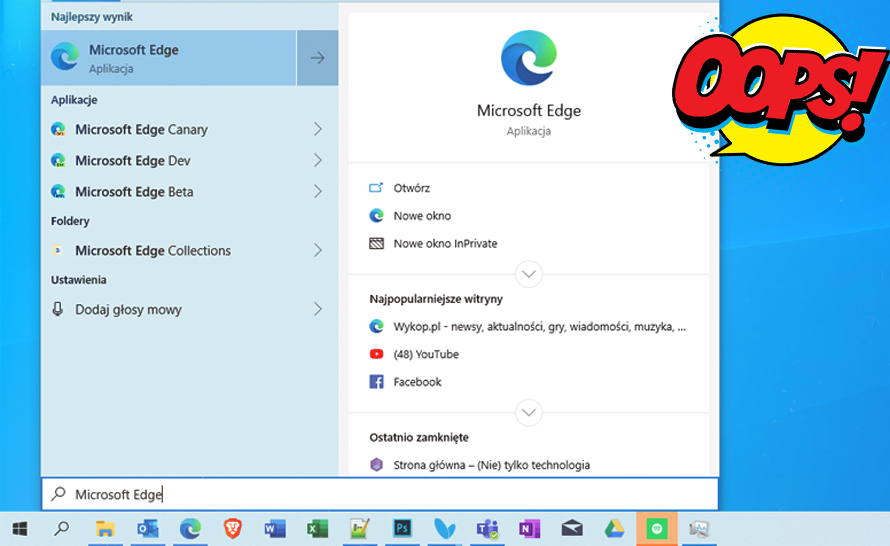Image resolution: width=890 pixels, height=546 pixels.
Task: Expand Microsoft Edge Beta chevron
Action: tap(318, 192)
